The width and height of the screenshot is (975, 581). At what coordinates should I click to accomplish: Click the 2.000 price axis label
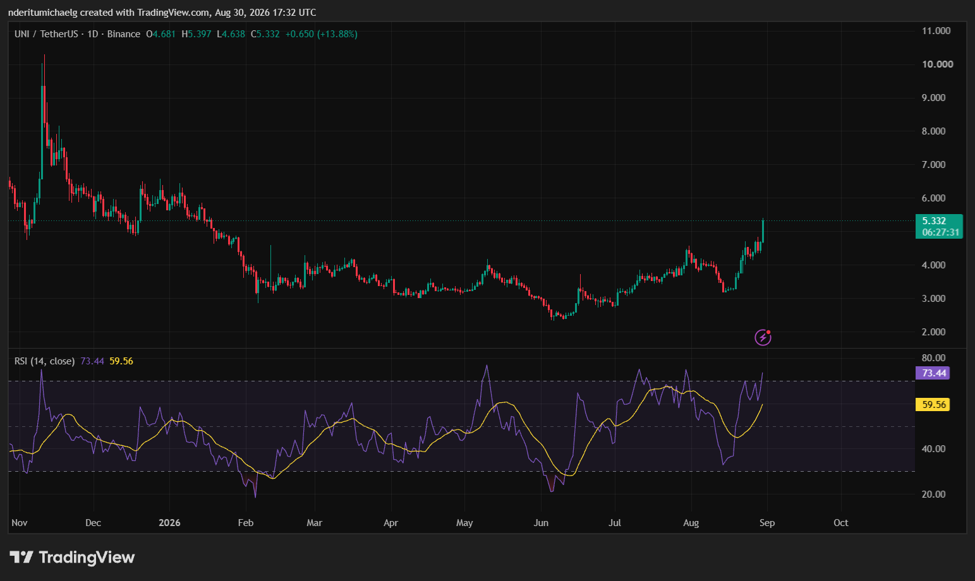point(933,332)
